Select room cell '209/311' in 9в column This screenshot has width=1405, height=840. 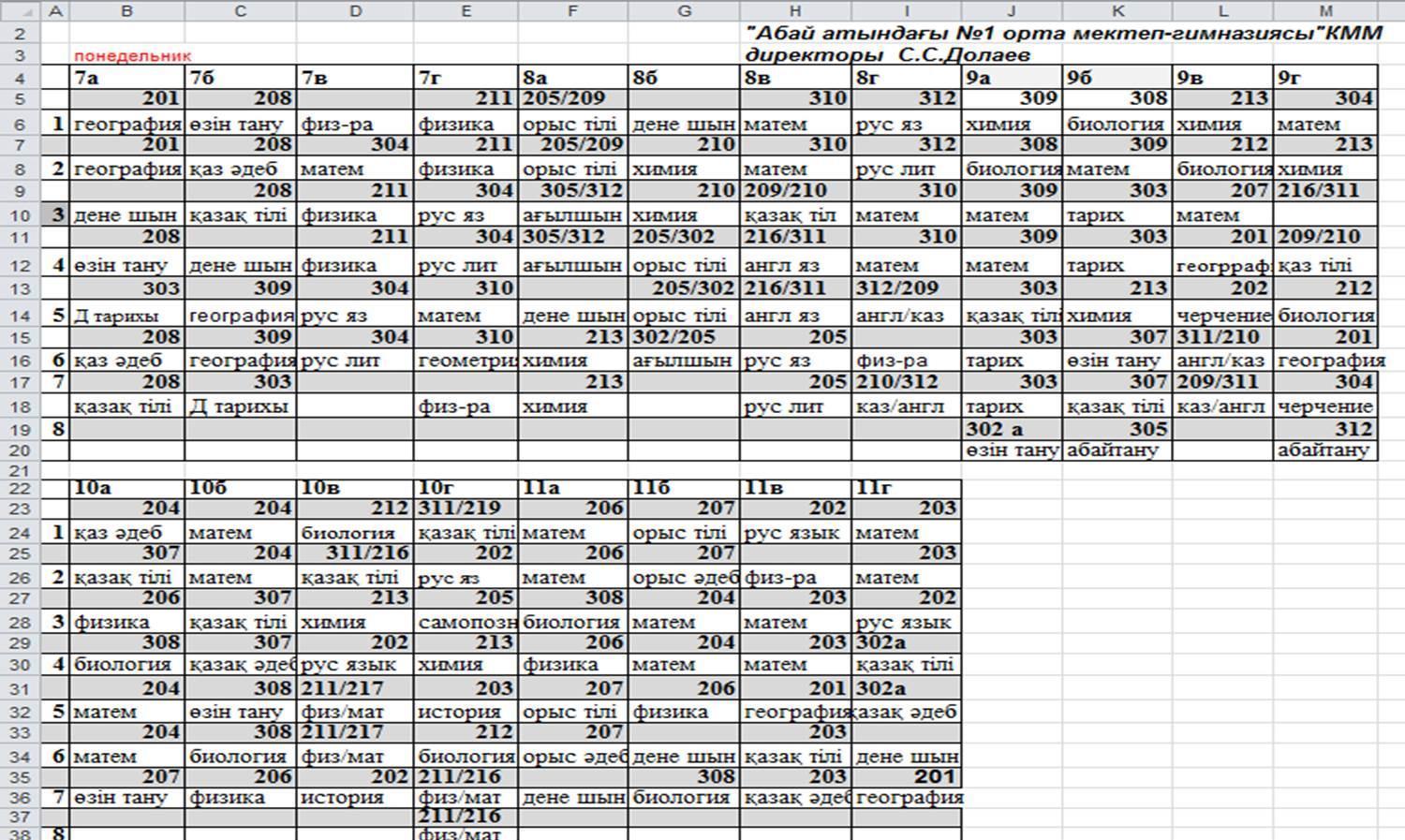coord(1222,381)
